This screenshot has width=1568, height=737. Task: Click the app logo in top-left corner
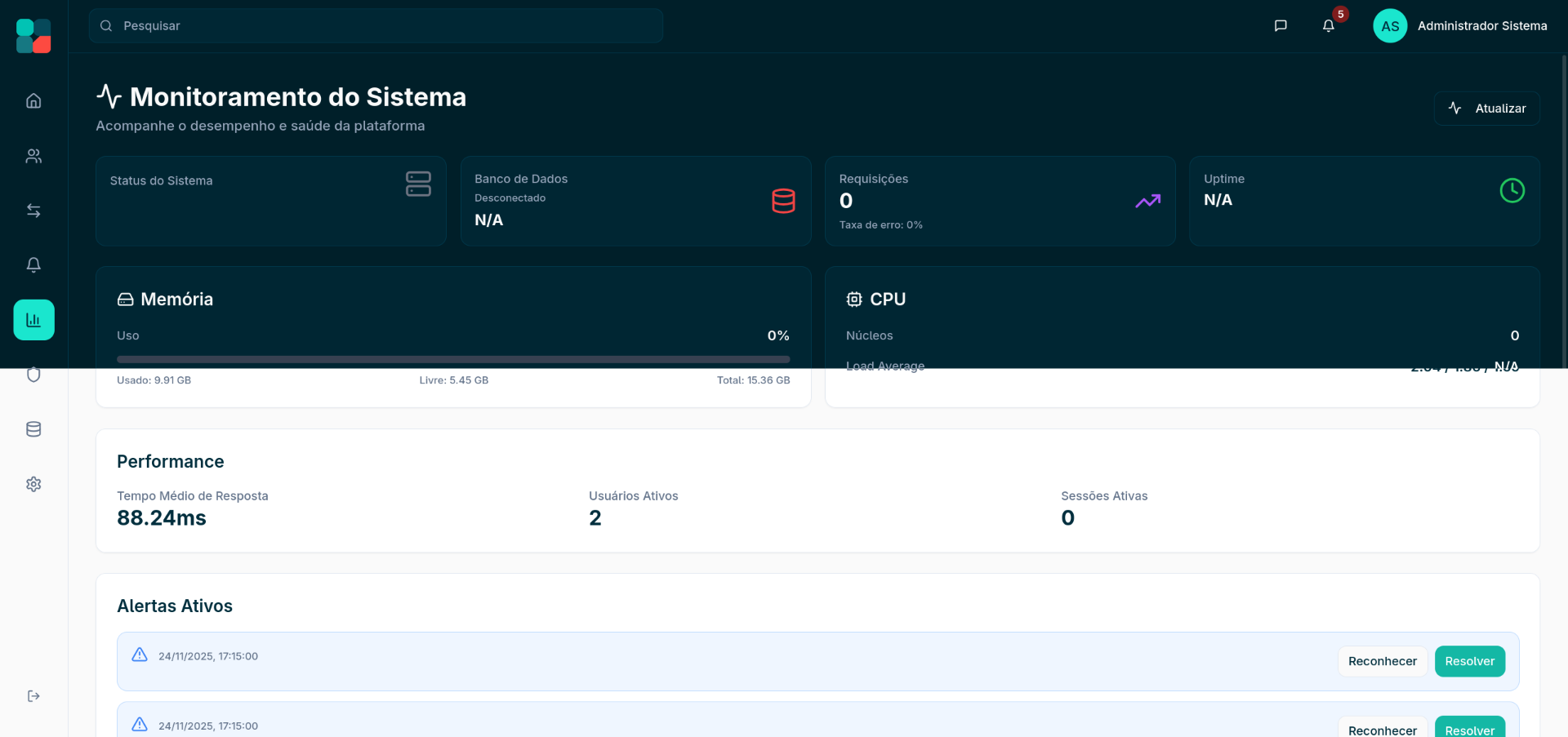point(33,36)
